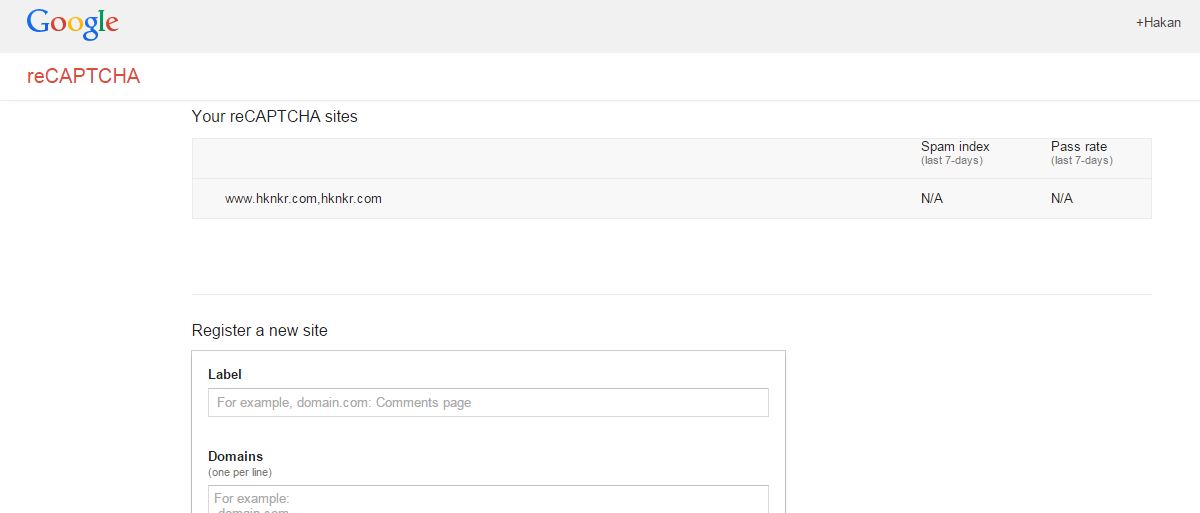Select the Pass rate N/A value
Image resolution: width=1200 pixels, height=513 pixels.
pyautogui.click(x=1062, y=198)
